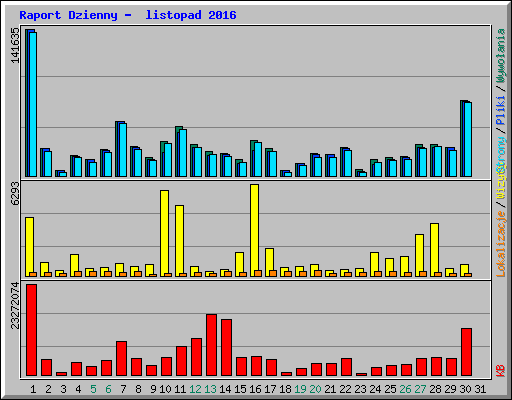Click the yellow bar for day 27
The height and width of the screenshot is (400, 512).
(419, 255)
